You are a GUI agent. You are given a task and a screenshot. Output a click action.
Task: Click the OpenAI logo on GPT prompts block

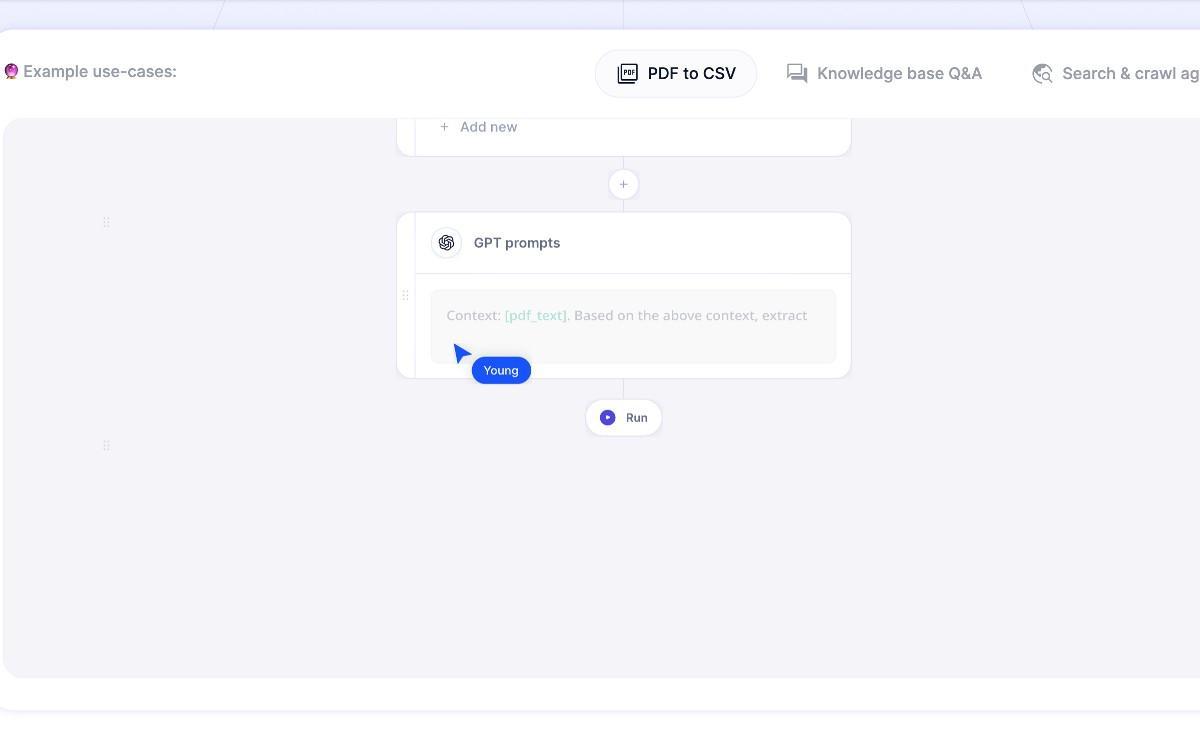[446, 243]
